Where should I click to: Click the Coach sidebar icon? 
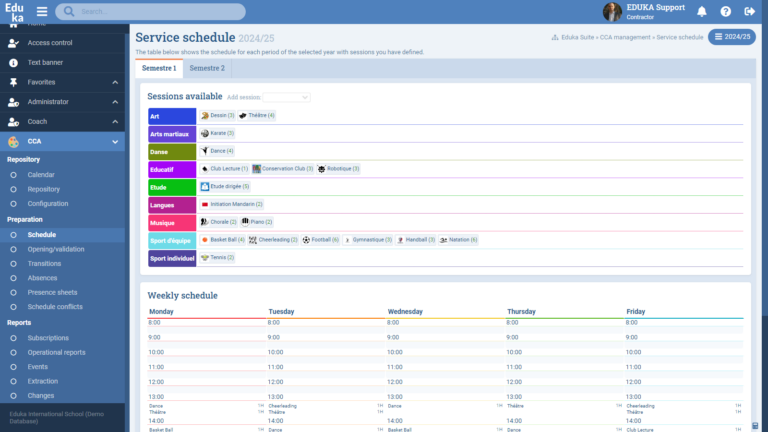13,121
